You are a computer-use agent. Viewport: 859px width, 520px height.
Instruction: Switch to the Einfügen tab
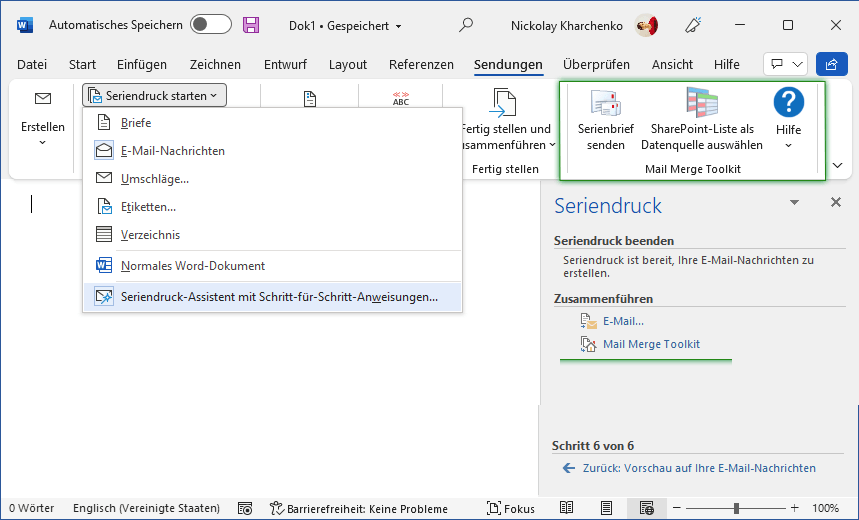click(x=141, y=65)
